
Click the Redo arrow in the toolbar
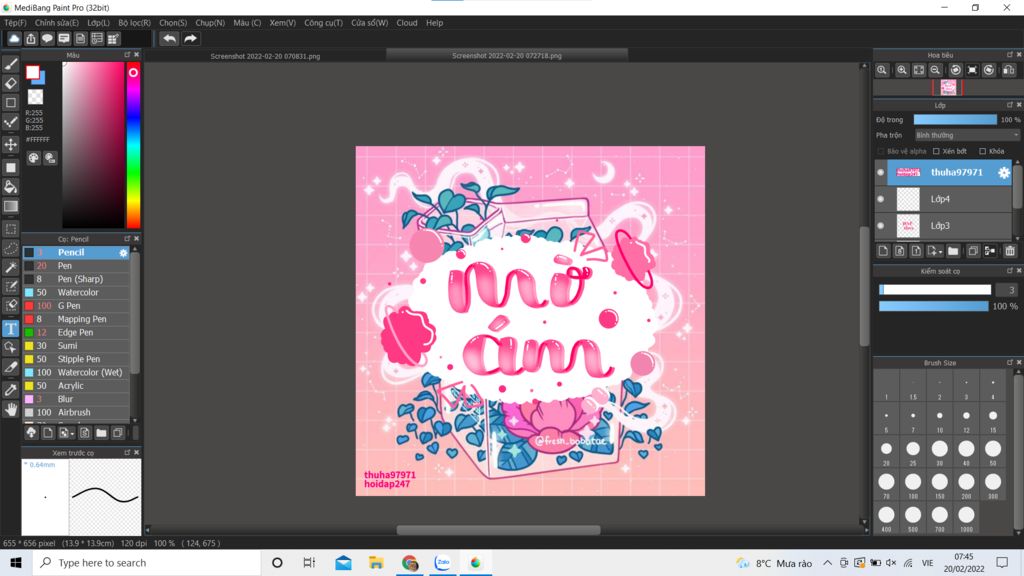click(x=190, y=39)
